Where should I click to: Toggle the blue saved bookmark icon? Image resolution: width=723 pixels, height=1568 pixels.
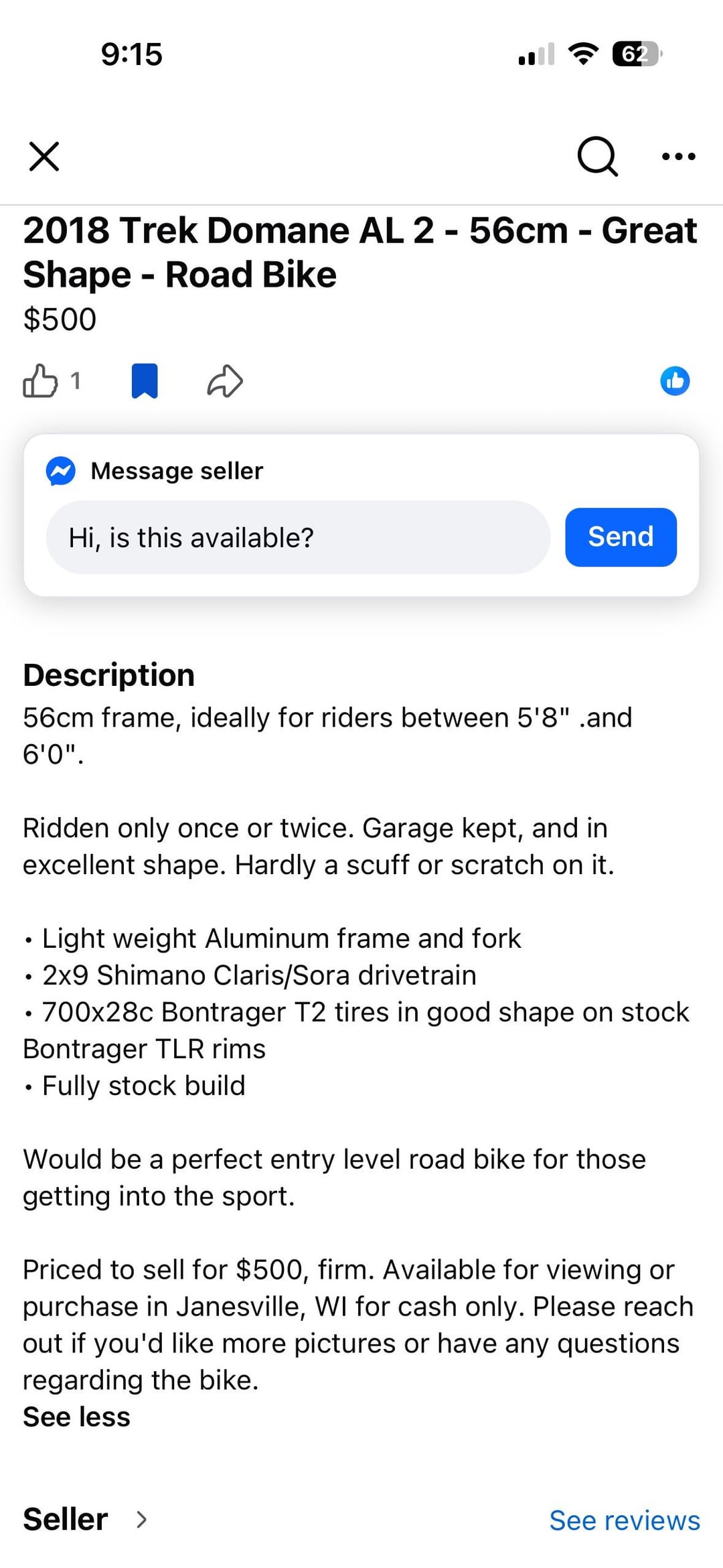point(145,381)
